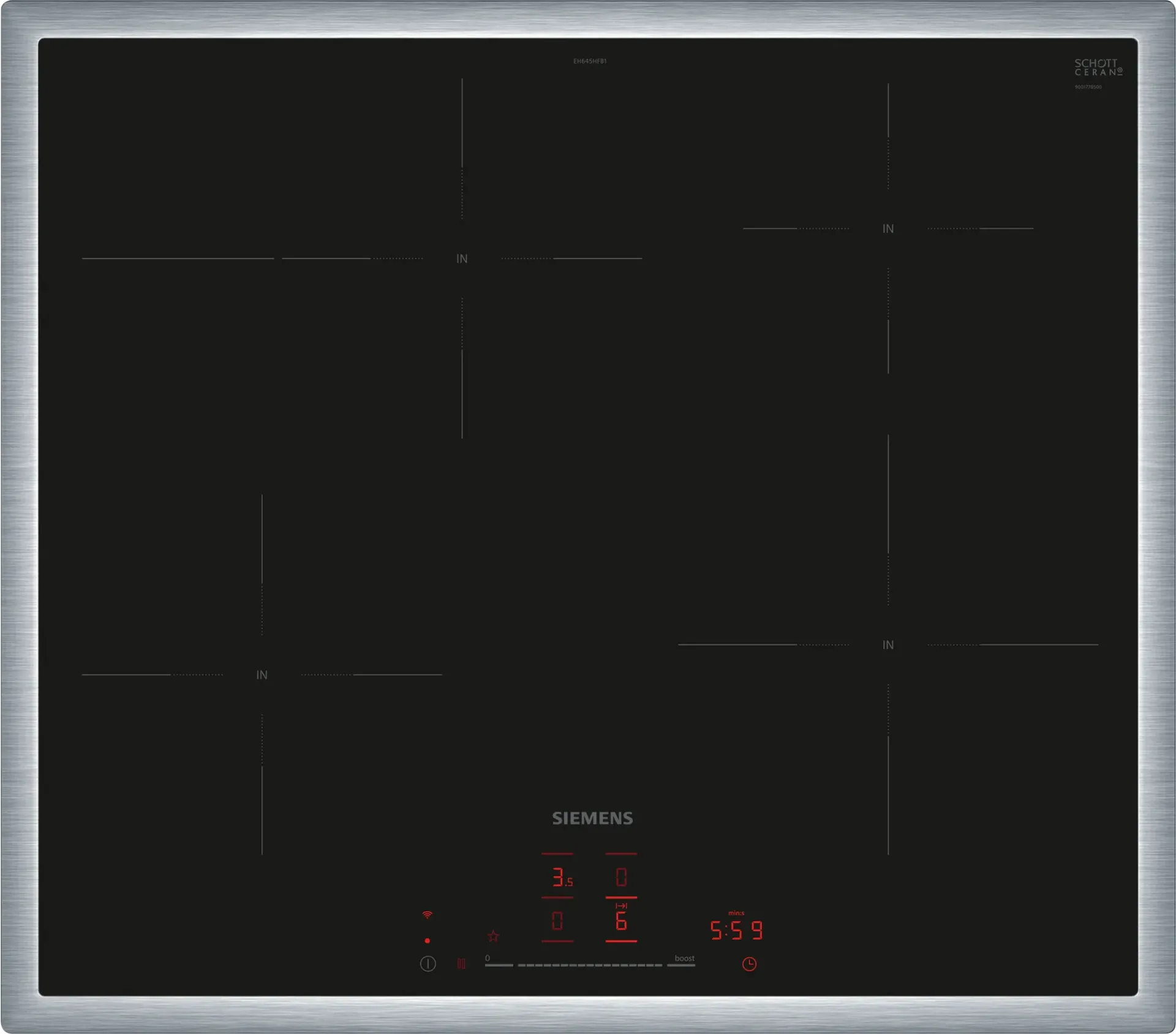Tap the SCHOTT CERAN logo
This screenshot has height=1034, width=1176.
tap(1098, 67)
